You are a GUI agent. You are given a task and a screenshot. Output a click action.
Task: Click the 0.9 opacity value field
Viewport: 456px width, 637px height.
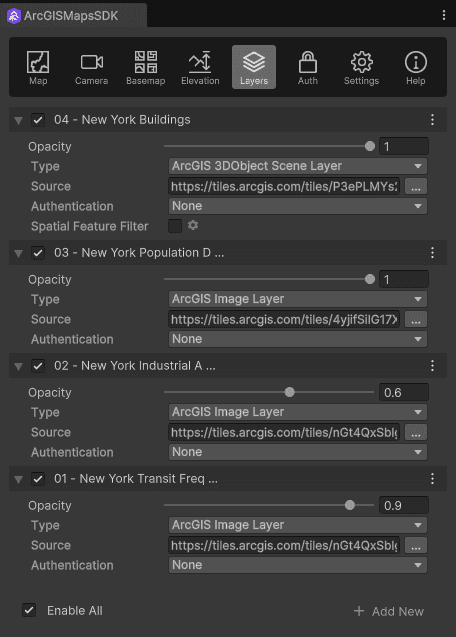point(404,505)
